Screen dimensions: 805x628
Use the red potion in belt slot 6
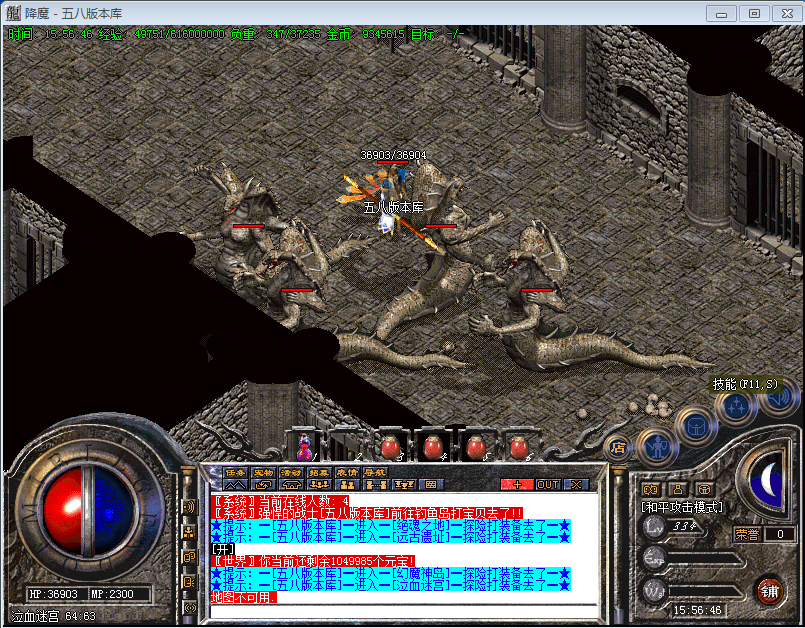(x=518, y=445)
